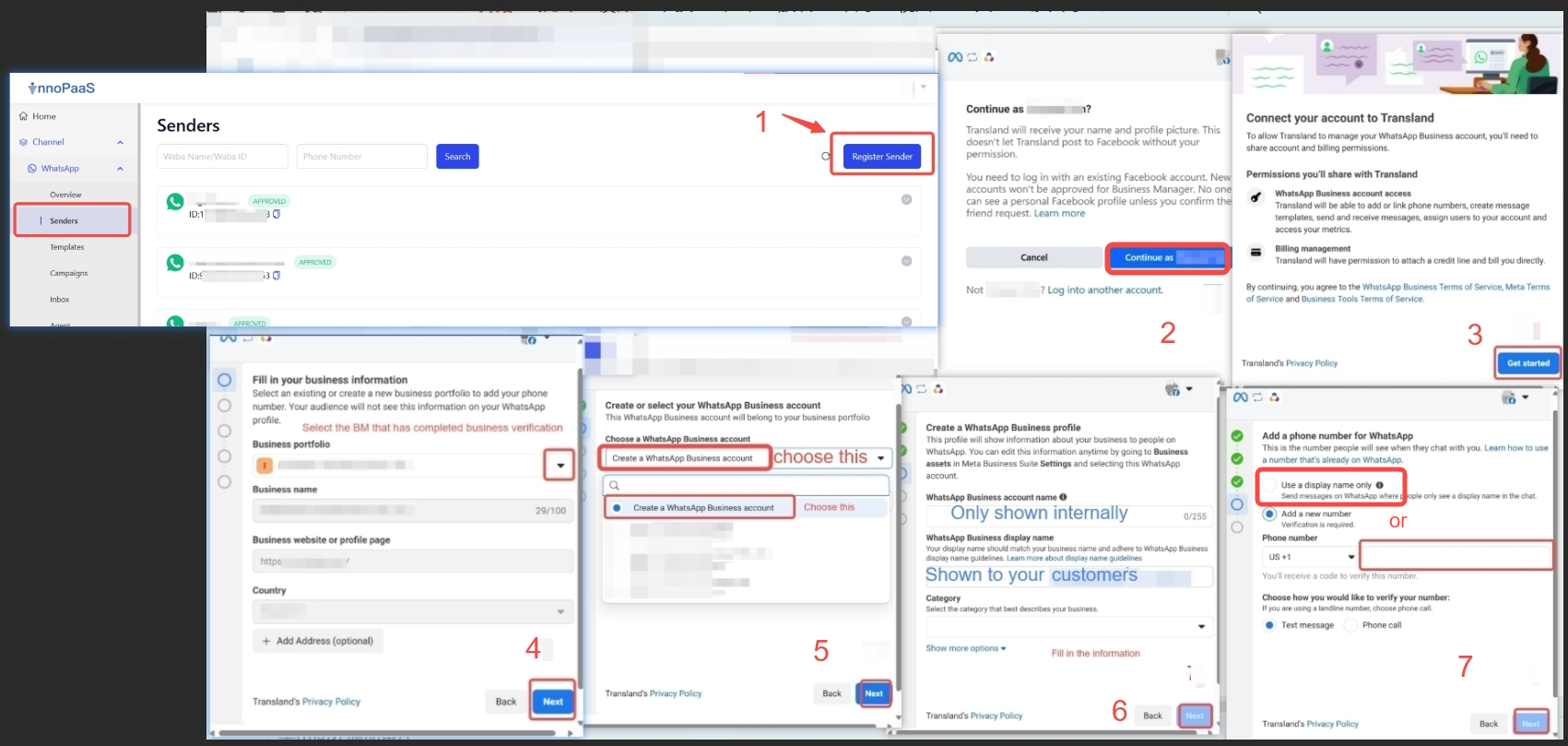The image size is (1568, 746).
Task: Click the Get started button
Action: (1527, 362)
